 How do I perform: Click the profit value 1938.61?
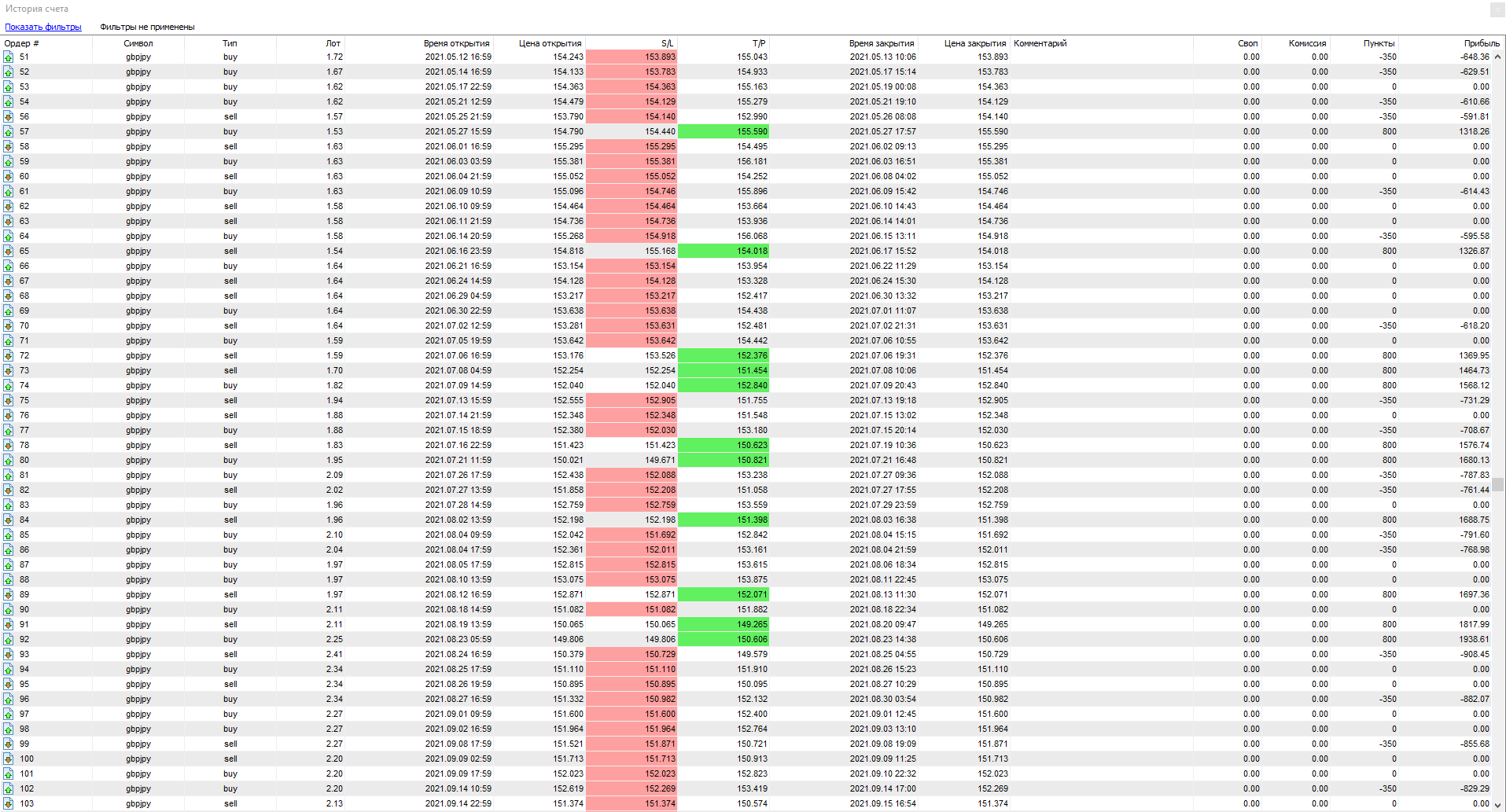tap(1473, 639)
